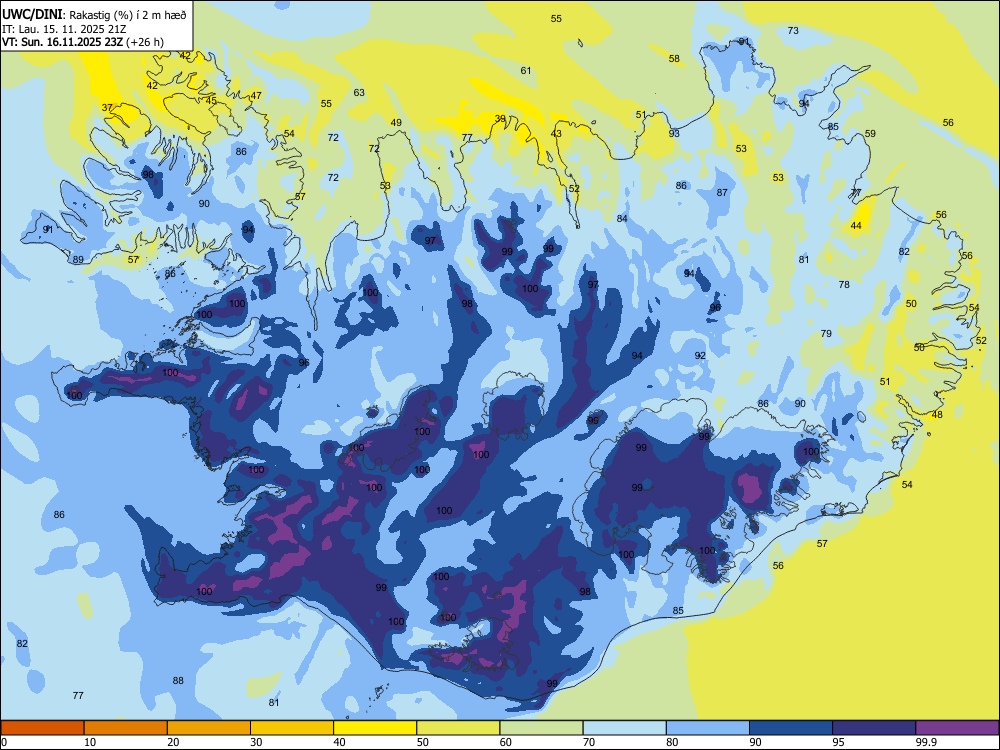Click the humidity value 43 on the map
This screenshot has width=1000, height=750.
pyautogui.click(x=556, y=133)
